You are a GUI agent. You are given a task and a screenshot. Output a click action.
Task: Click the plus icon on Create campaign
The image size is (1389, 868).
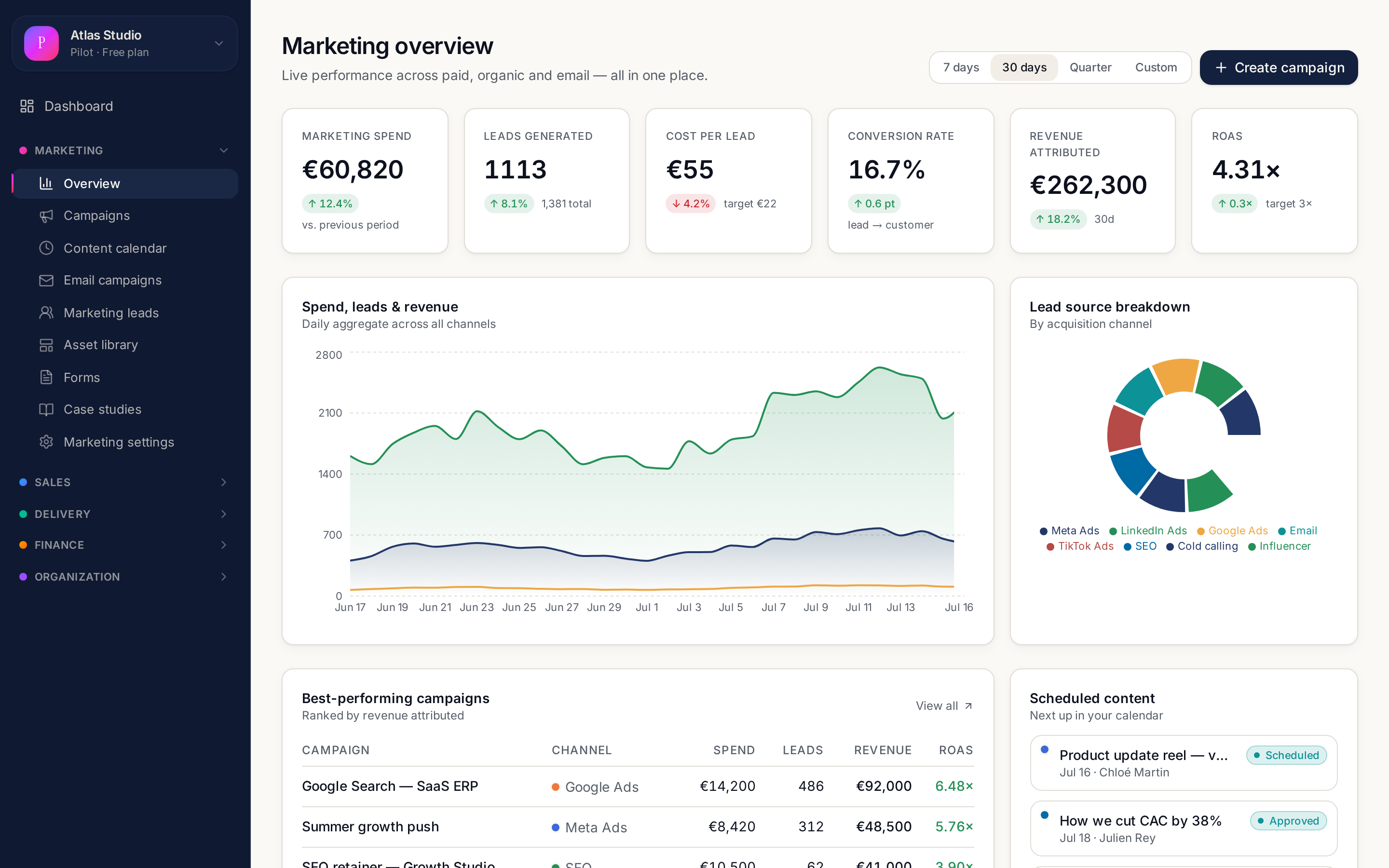pyautogui.click(x=1221, y=68)
